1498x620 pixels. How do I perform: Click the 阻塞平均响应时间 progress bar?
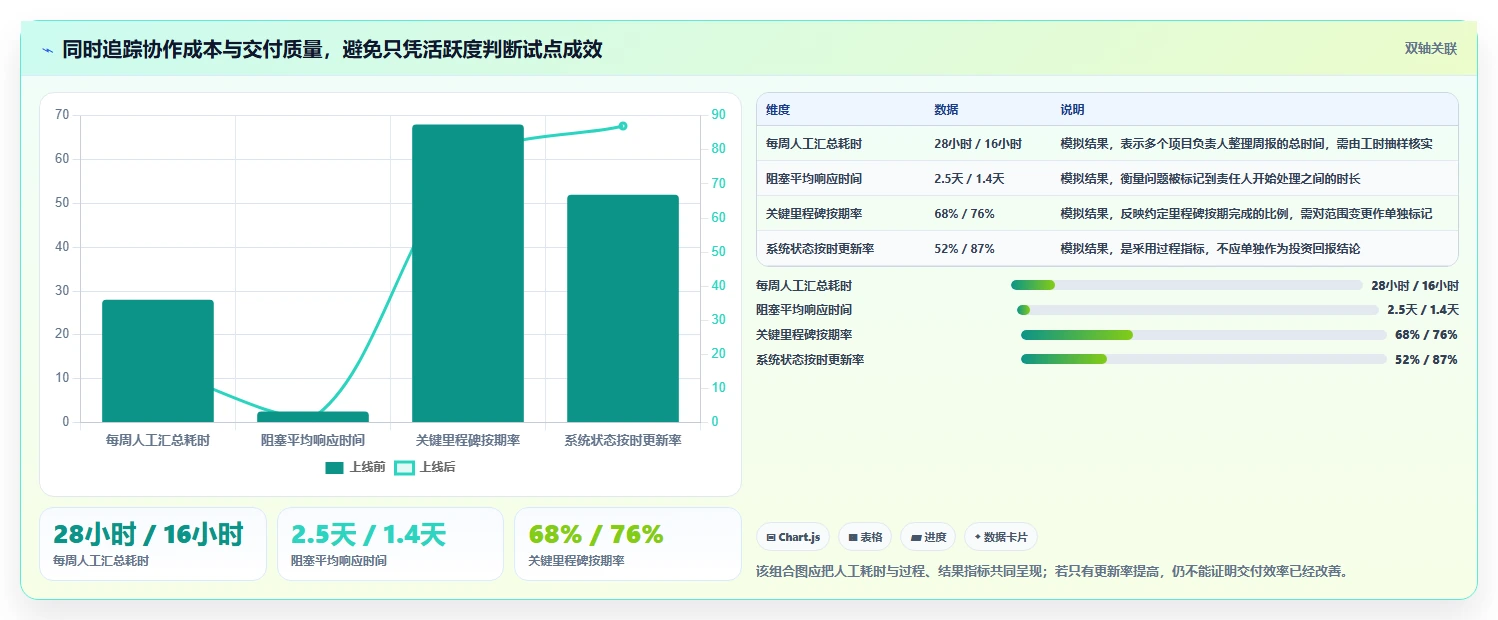pos(1198,310)
